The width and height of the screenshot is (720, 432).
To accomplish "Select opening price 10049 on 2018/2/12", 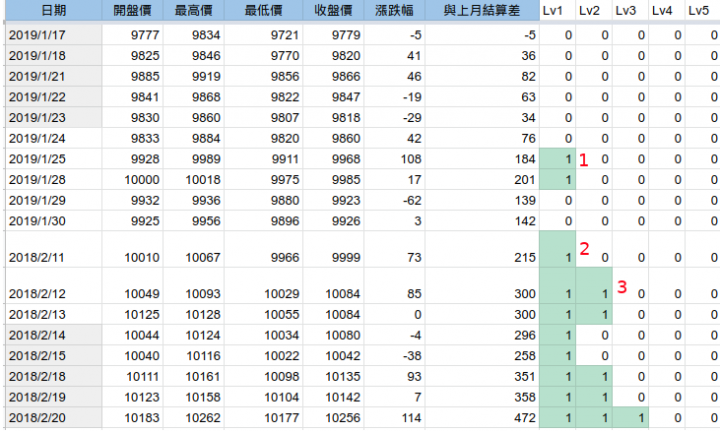I will [132, 286].
